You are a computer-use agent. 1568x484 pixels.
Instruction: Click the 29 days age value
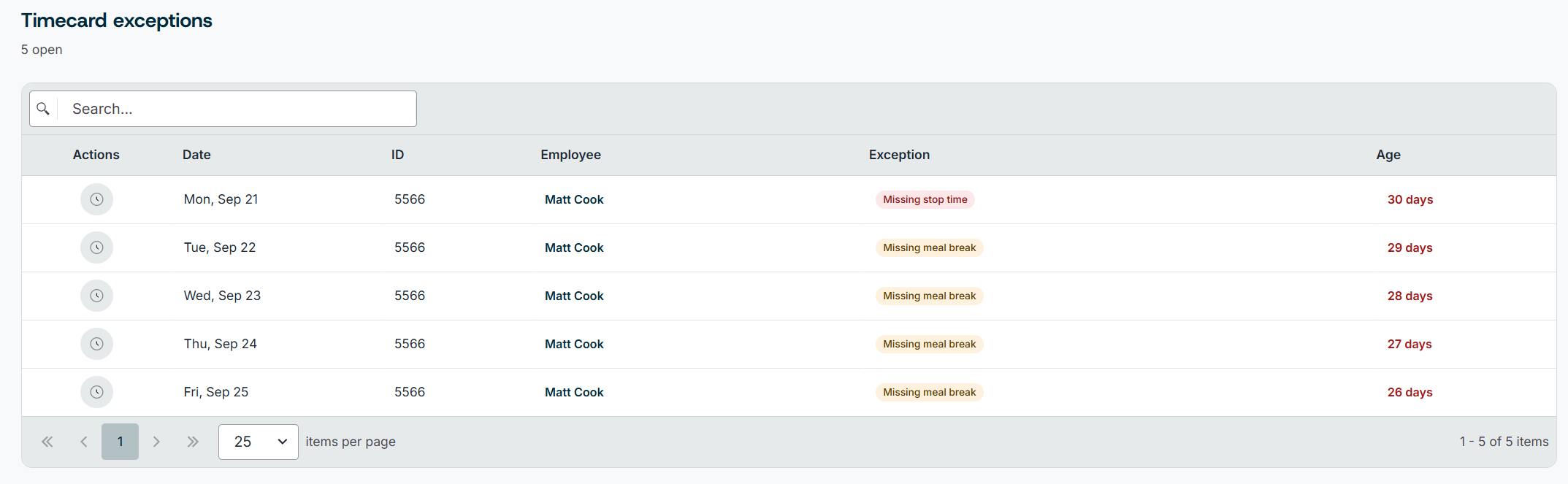tap(1410, 247)
